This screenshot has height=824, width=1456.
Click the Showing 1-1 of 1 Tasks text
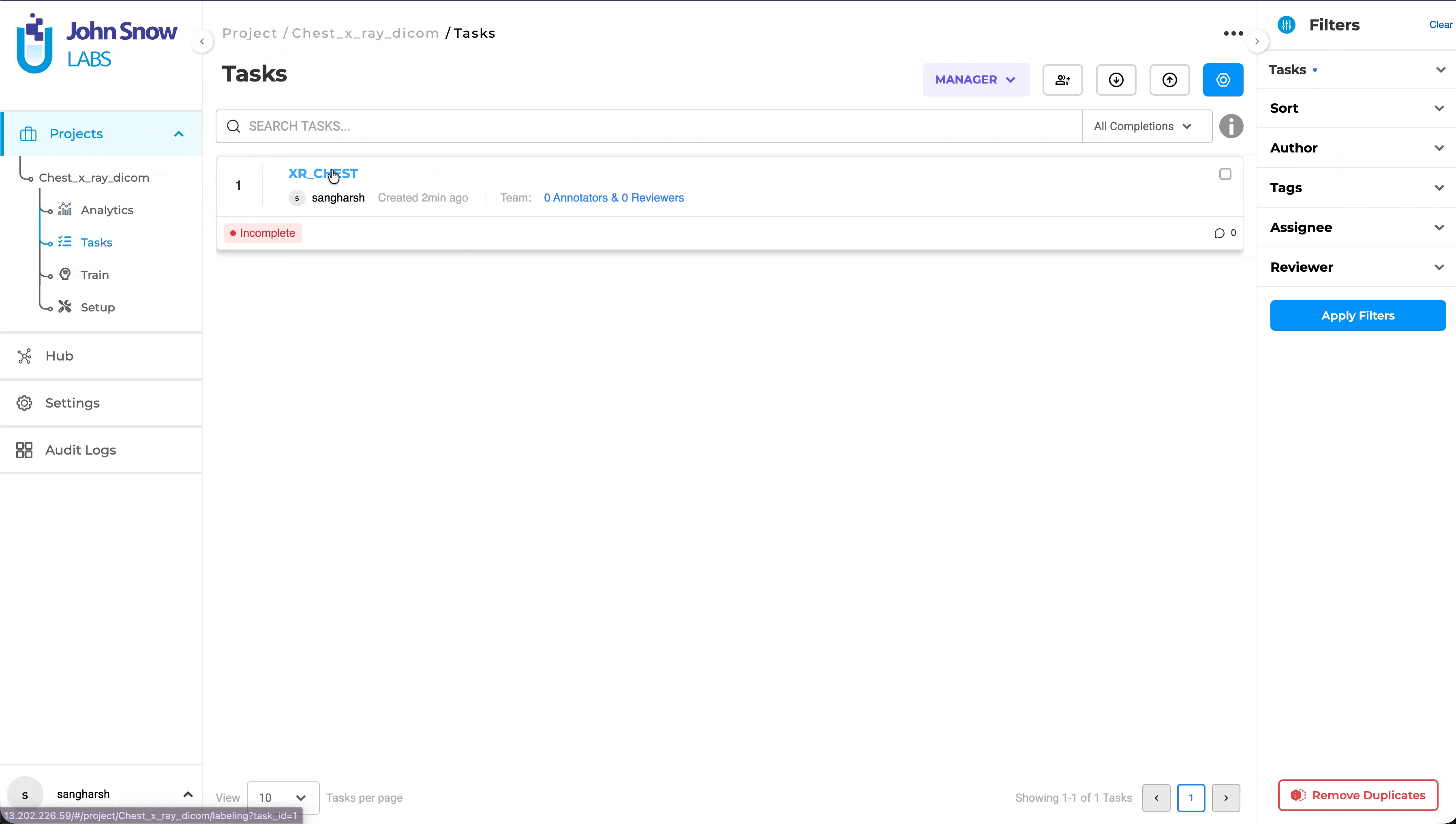pyautogui.click(x=1073, y=798)
